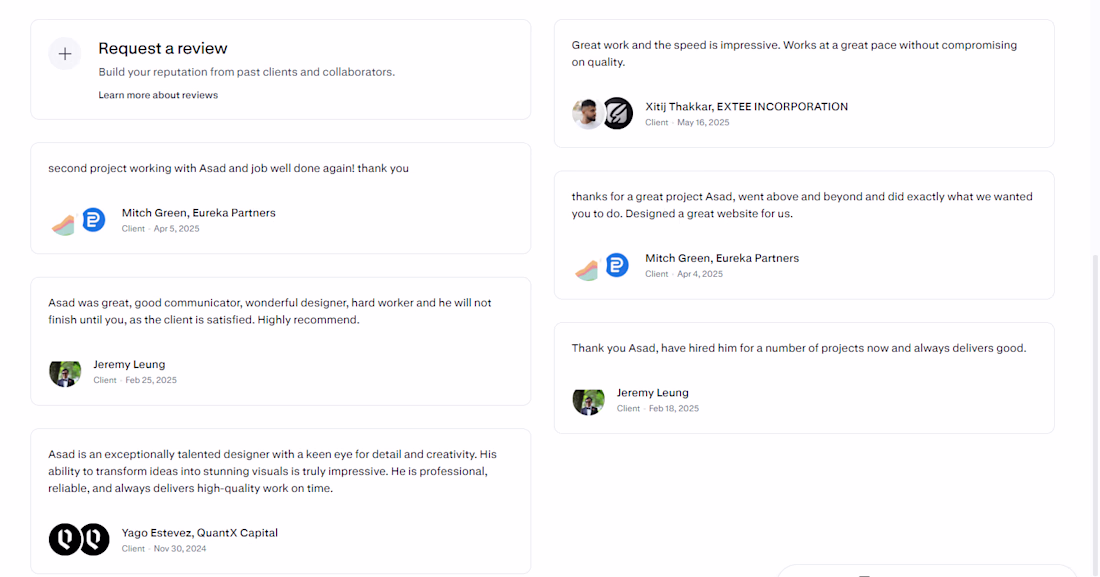
Task: Open Mitch Green's name on the April 5 review
Action: pyautogui.click(x=198, y=213)
